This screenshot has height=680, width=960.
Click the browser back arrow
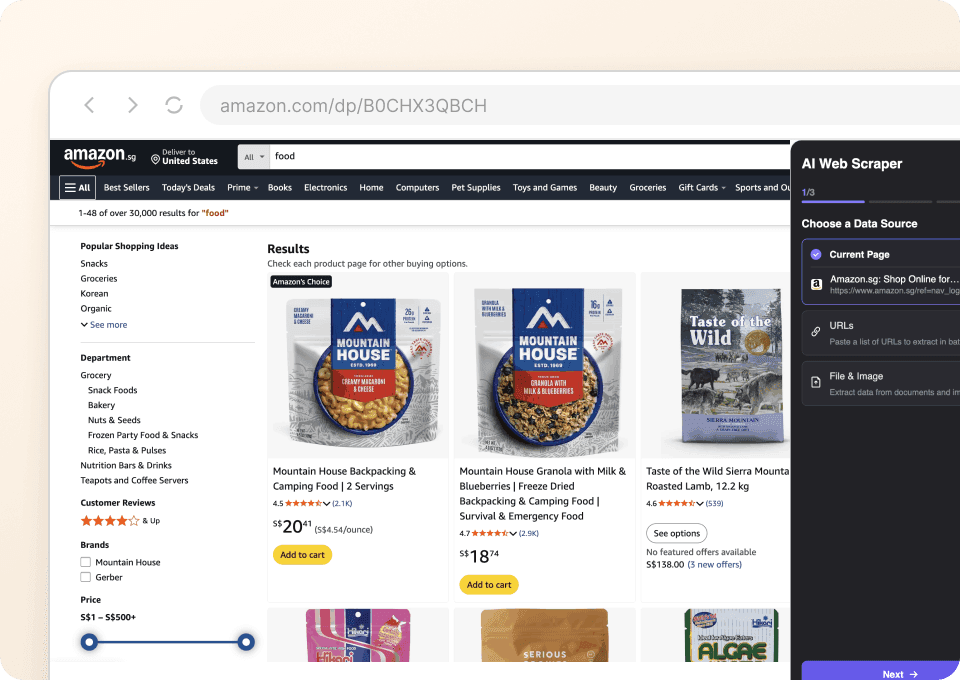point(88,105)
